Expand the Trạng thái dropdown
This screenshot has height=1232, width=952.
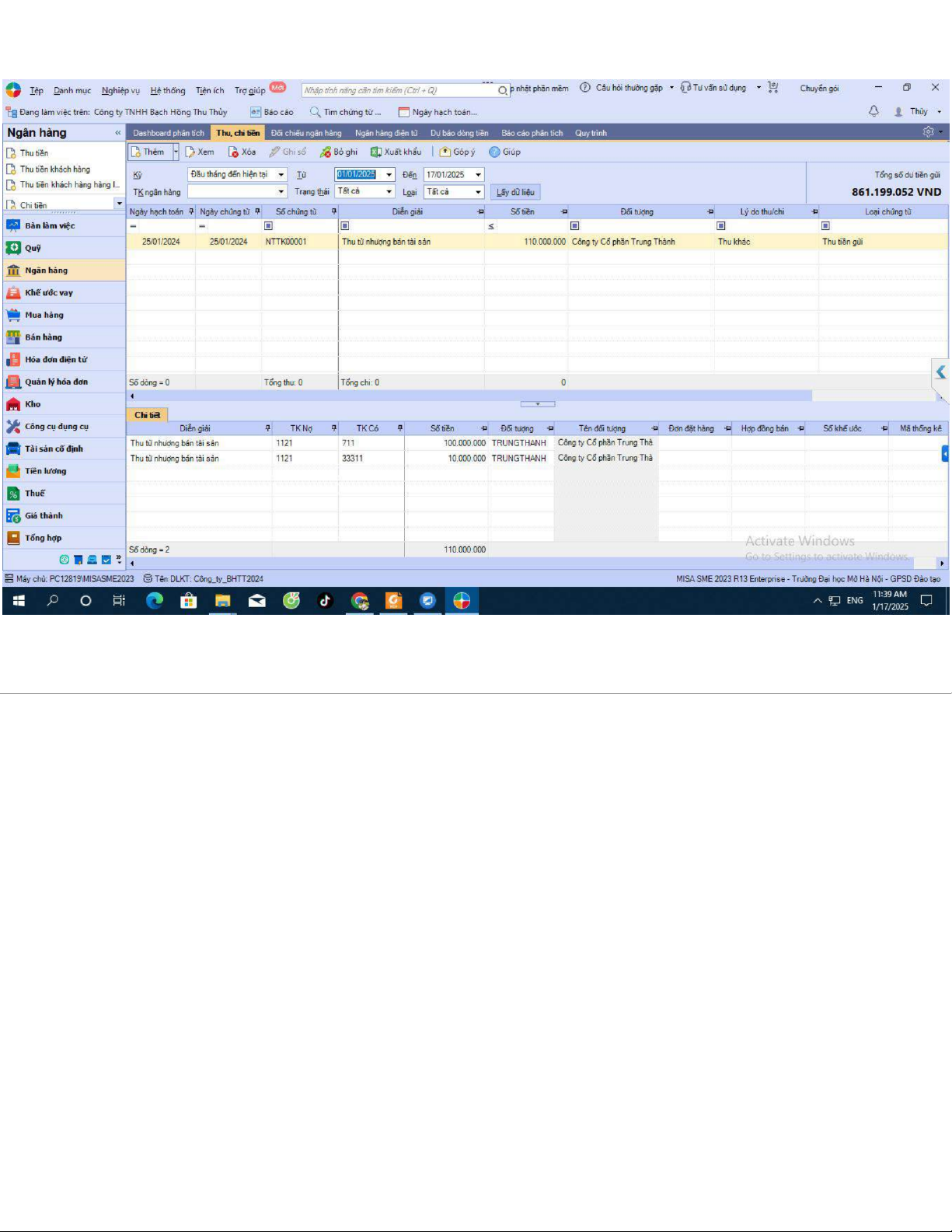point(389,192)
